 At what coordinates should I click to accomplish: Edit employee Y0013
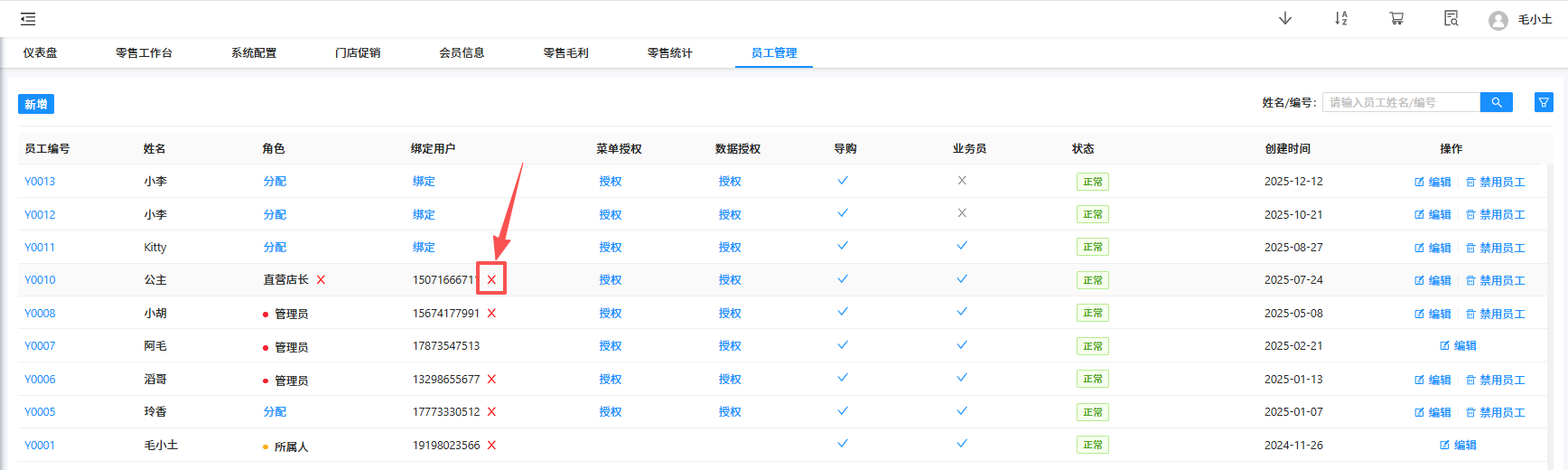coord(1433,182)
